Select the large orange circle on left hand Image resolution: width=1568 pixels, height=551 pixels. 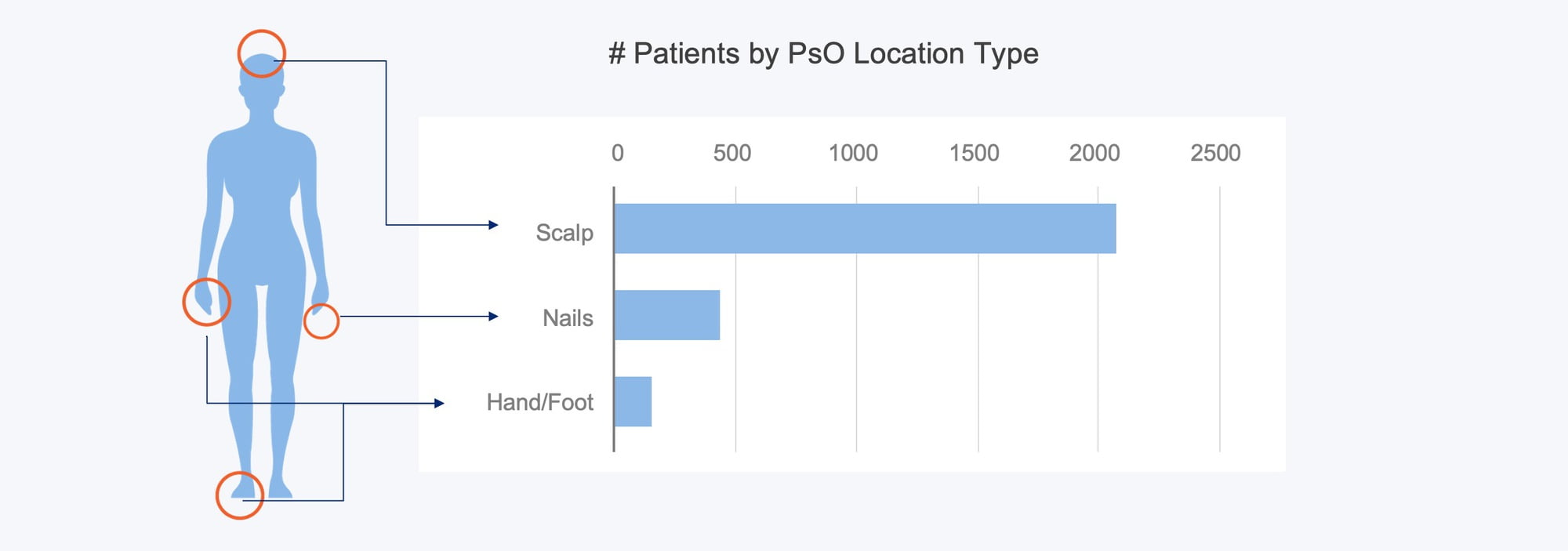[x=206, y=302]
